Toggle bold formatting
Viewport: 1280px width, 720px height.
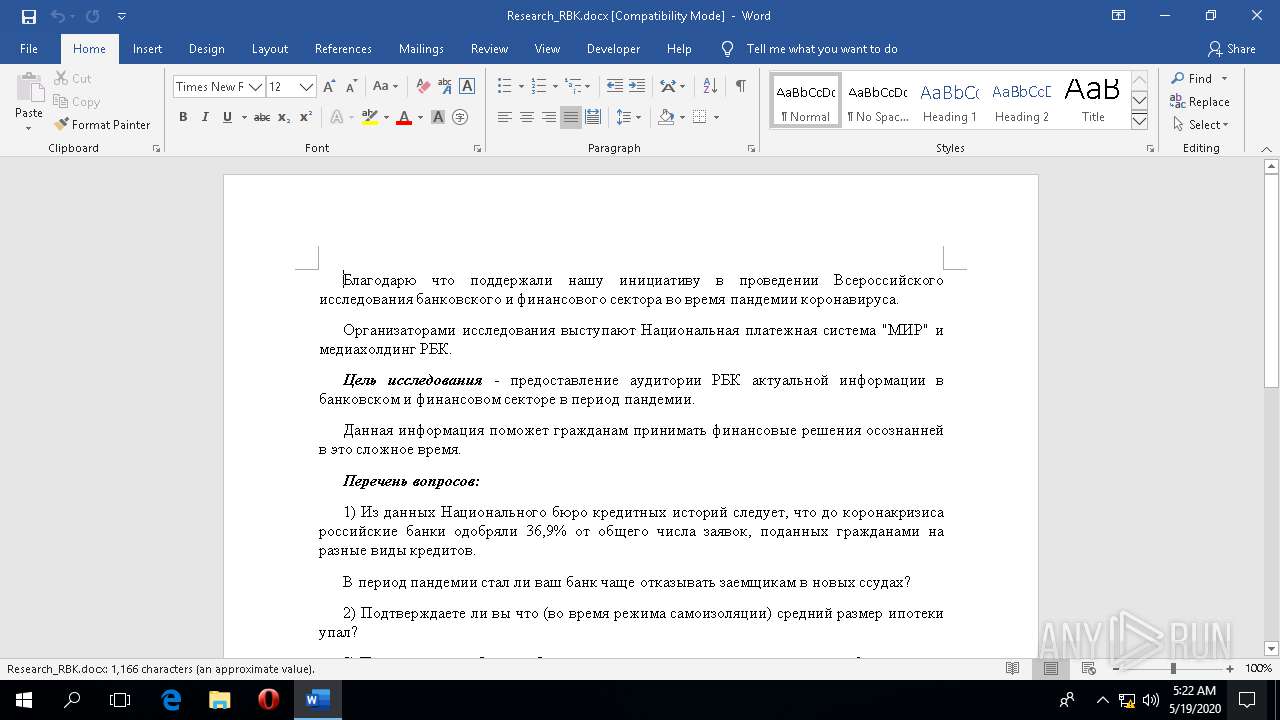coord(183,117)
